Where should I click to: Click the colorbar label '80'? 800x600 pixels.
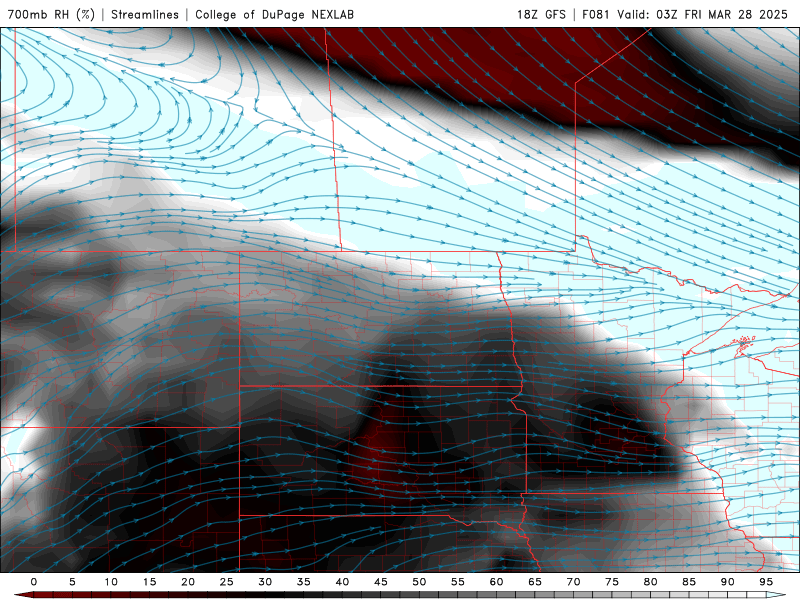[651, 582]
